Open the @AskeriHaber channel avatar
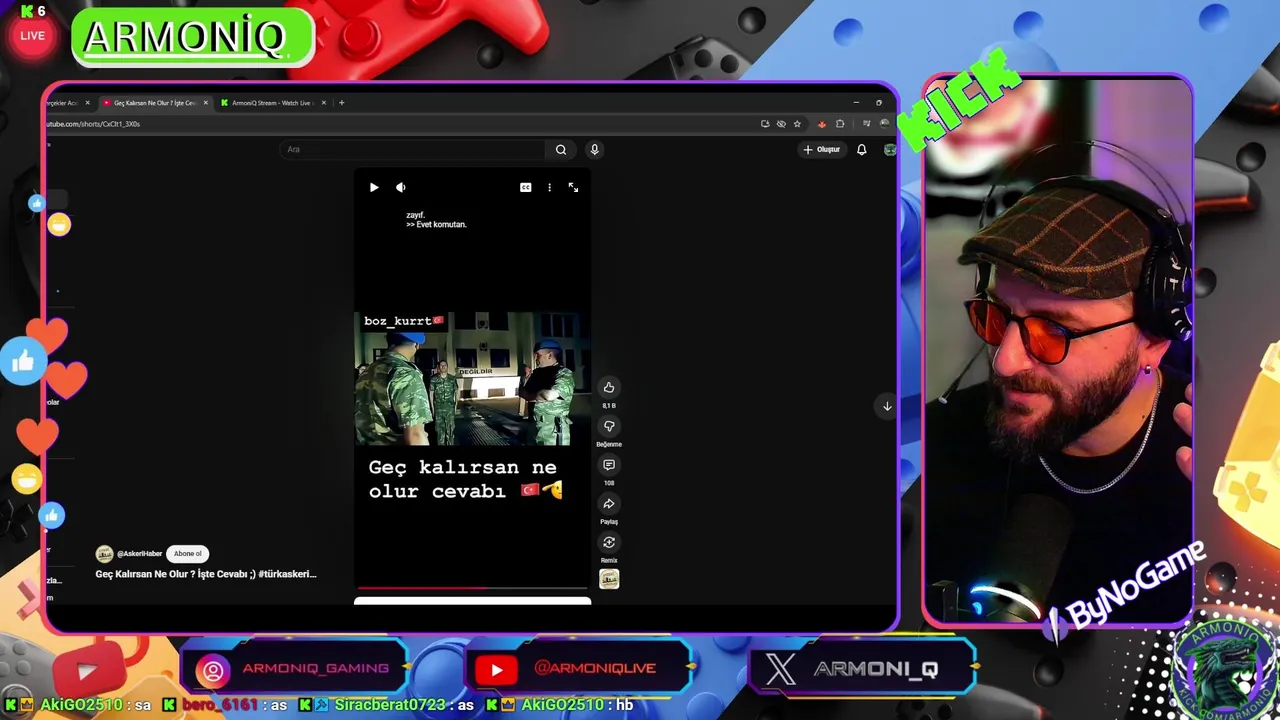Viewport: 1280px width, 720px height. [x=104, y=554]
